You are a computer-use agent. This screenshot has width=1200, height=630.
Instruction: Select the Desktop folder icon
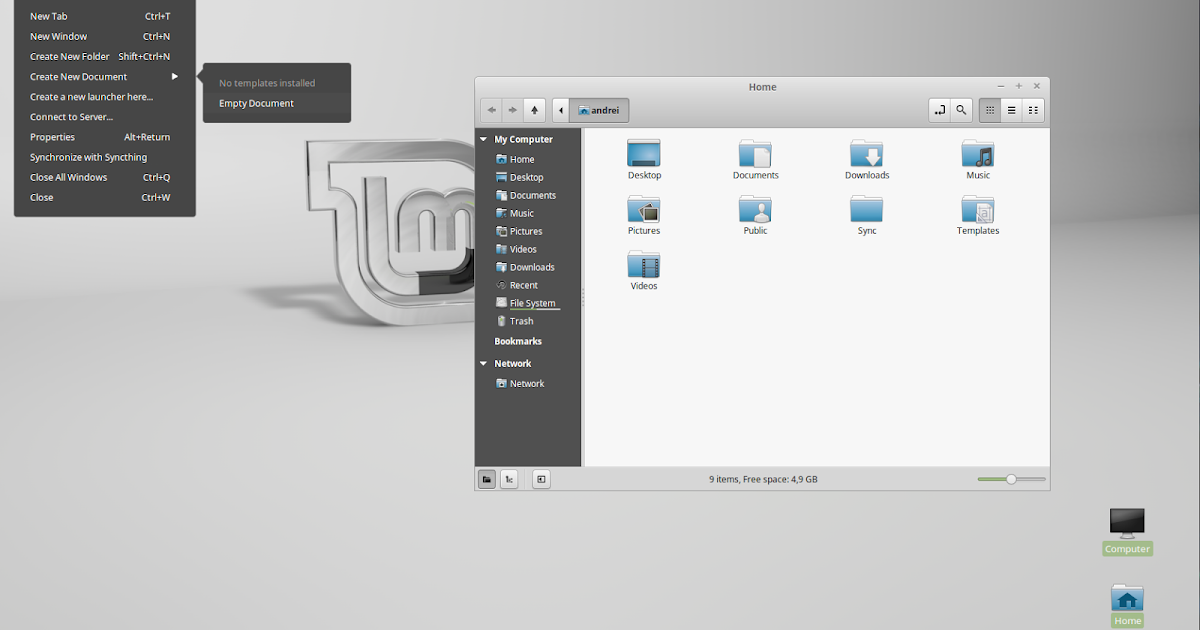644,160
